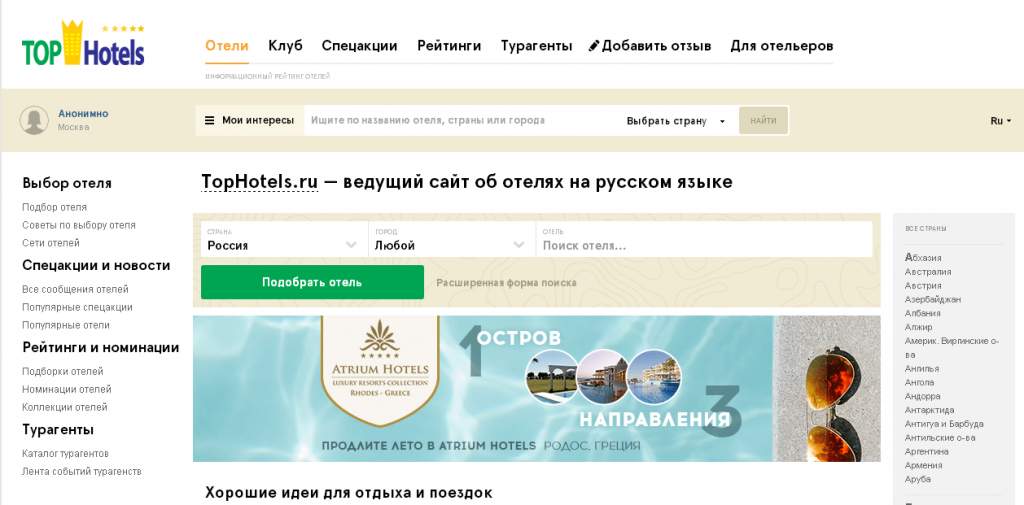Open Коллекции отелей link

pos(65,407)
